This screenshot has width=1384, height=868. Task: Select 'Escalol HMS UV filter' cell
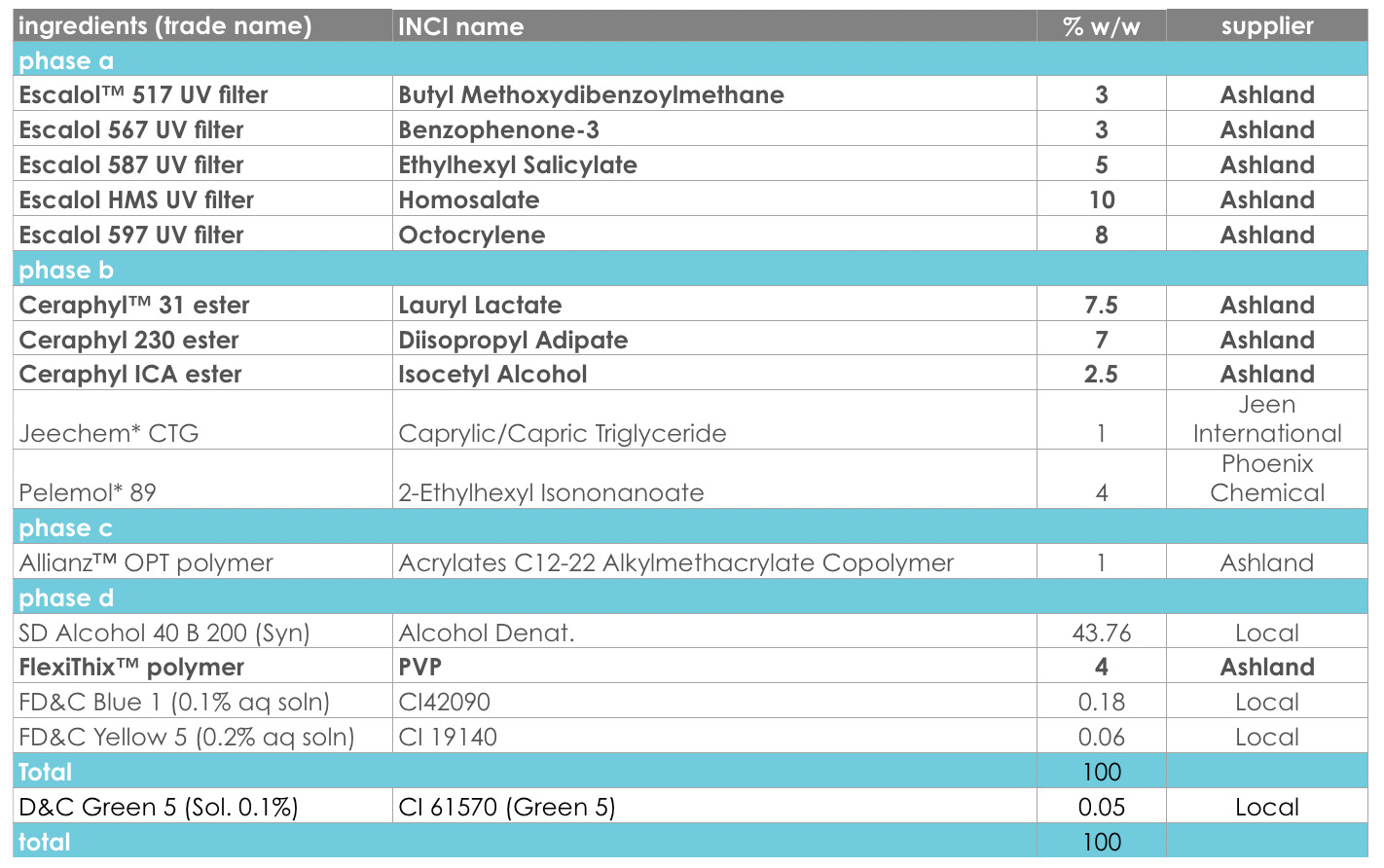click(202, 199)
